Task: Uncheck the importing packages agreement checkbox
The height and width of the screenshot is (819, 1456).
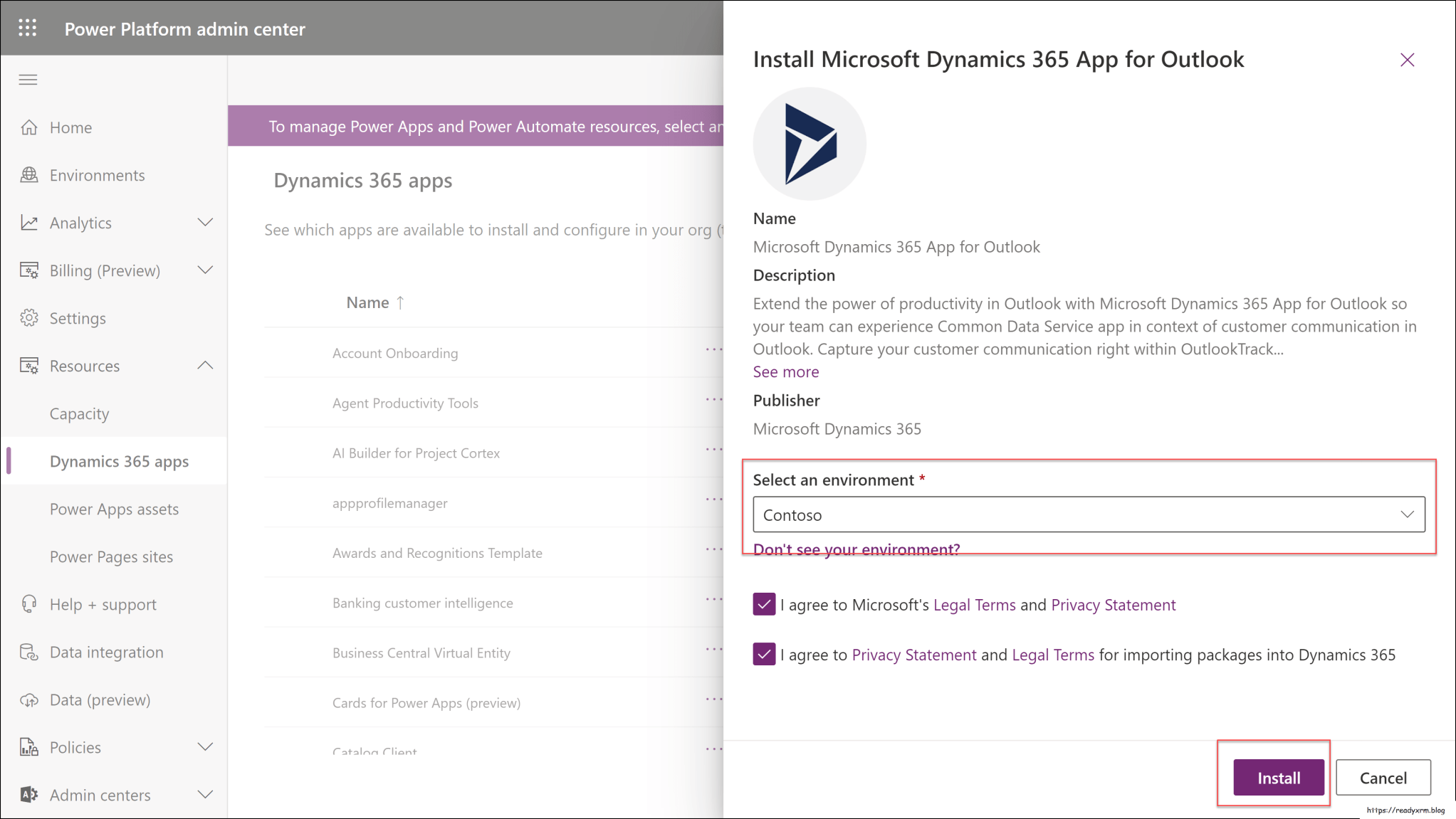Action: tap(763, 654)
